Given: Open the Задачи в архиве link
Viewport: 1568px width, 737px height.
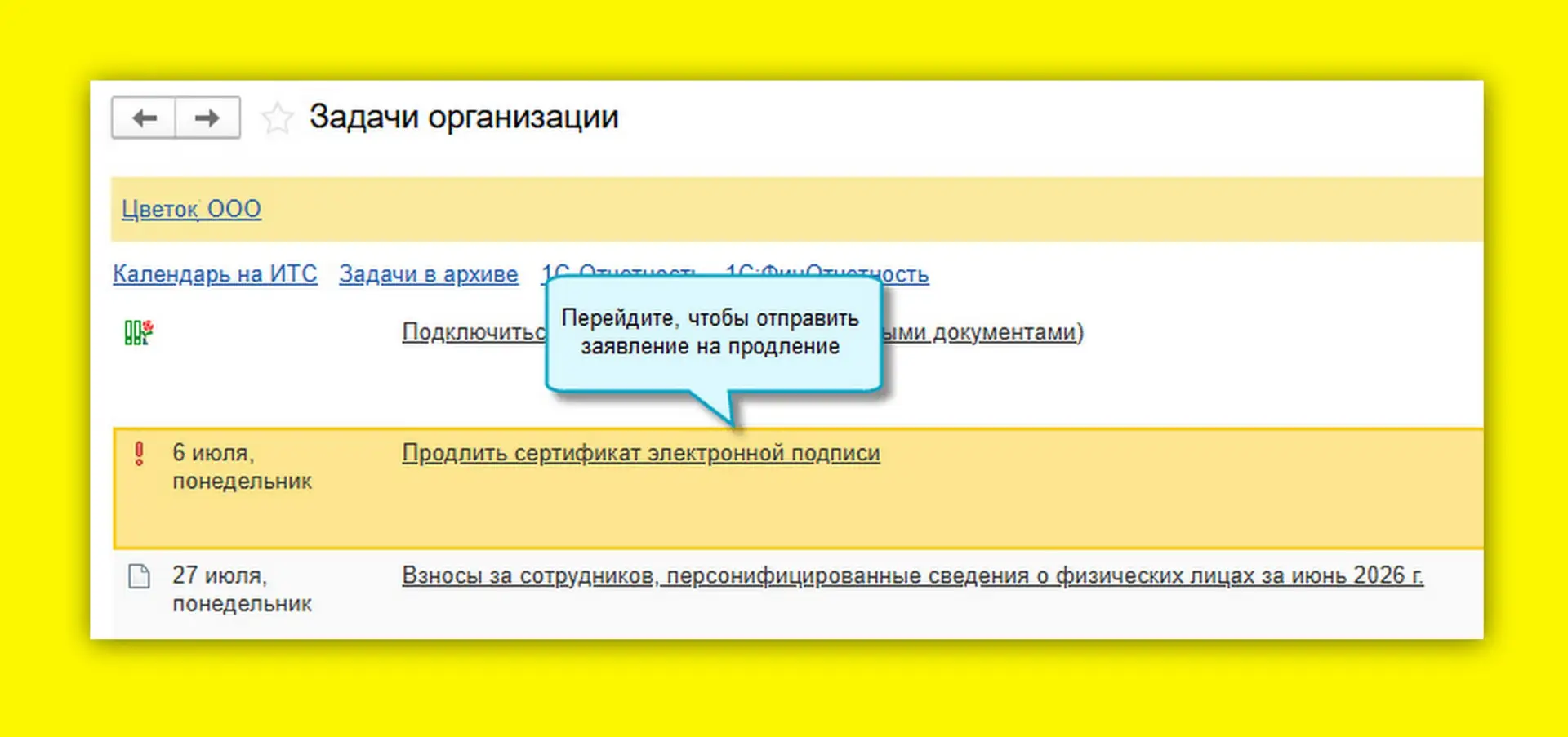Looking at the screenshot, I should [429, 273].
